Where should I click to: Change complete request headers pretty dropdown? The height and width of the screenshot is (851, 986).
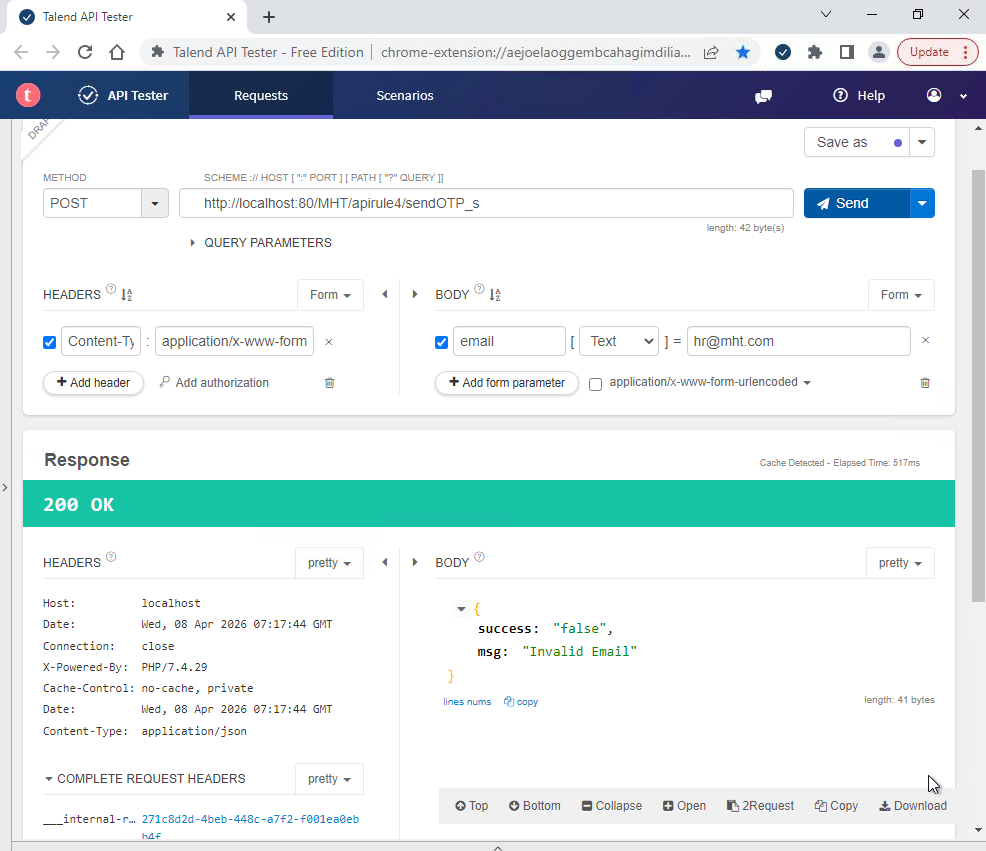(330, 779)
